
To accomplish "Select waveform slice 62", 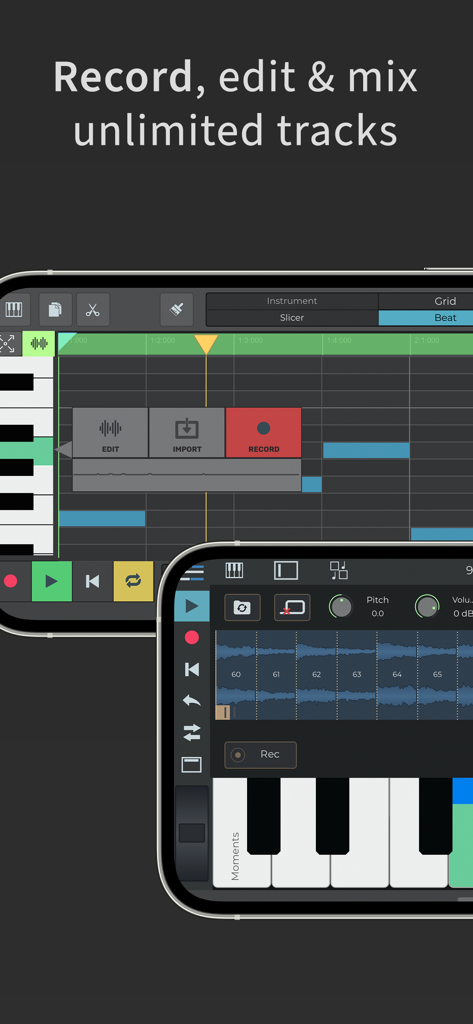I will [x=317, y=675].
